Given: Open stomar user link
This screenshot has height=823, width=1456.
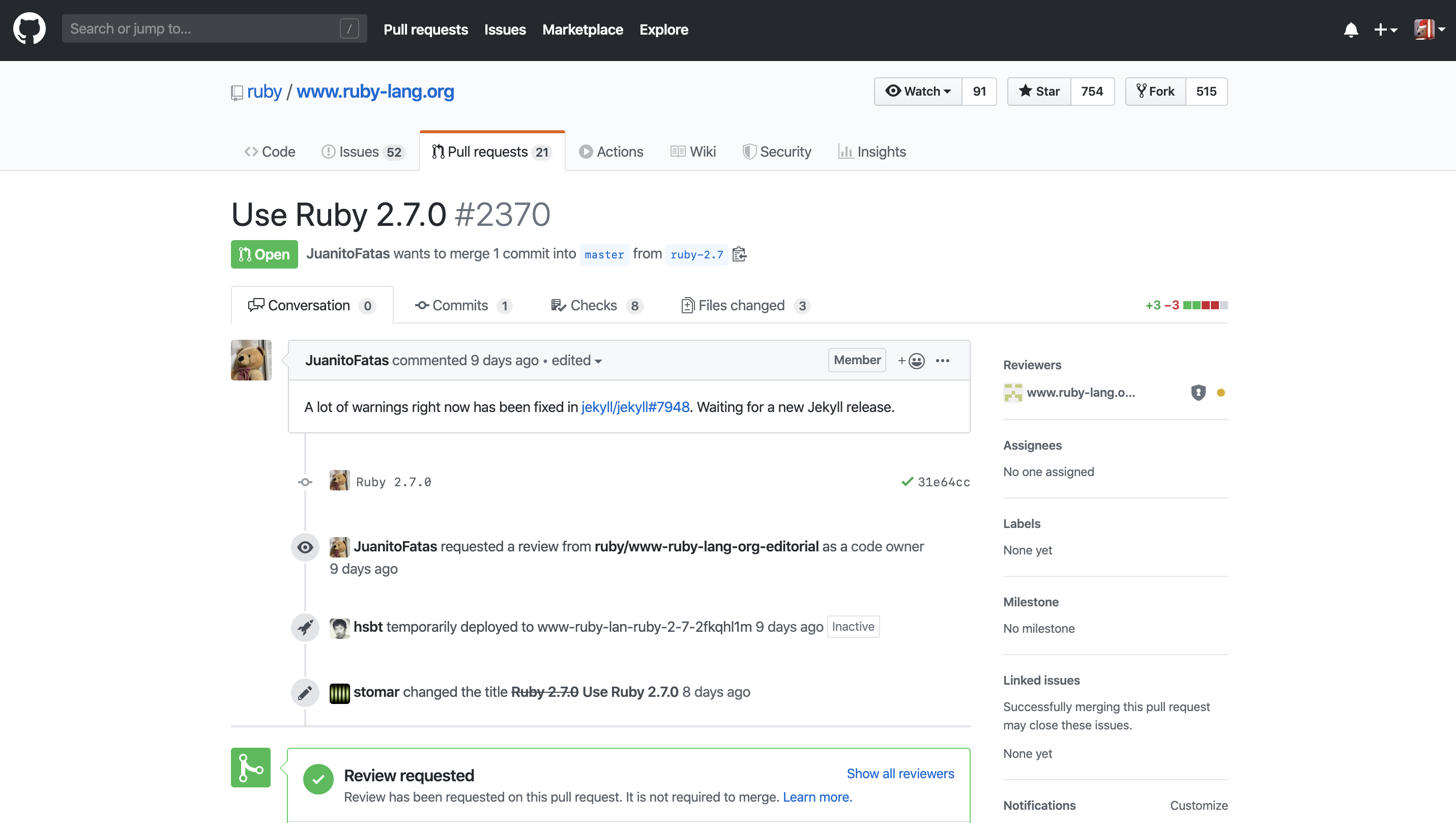Looking at the screenshot, I should click(x=376, y=692).
